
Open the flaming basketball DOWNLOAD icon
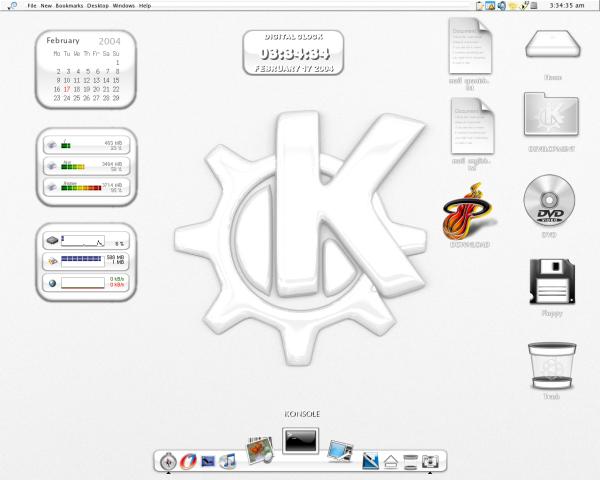click(x=468, y=211)
